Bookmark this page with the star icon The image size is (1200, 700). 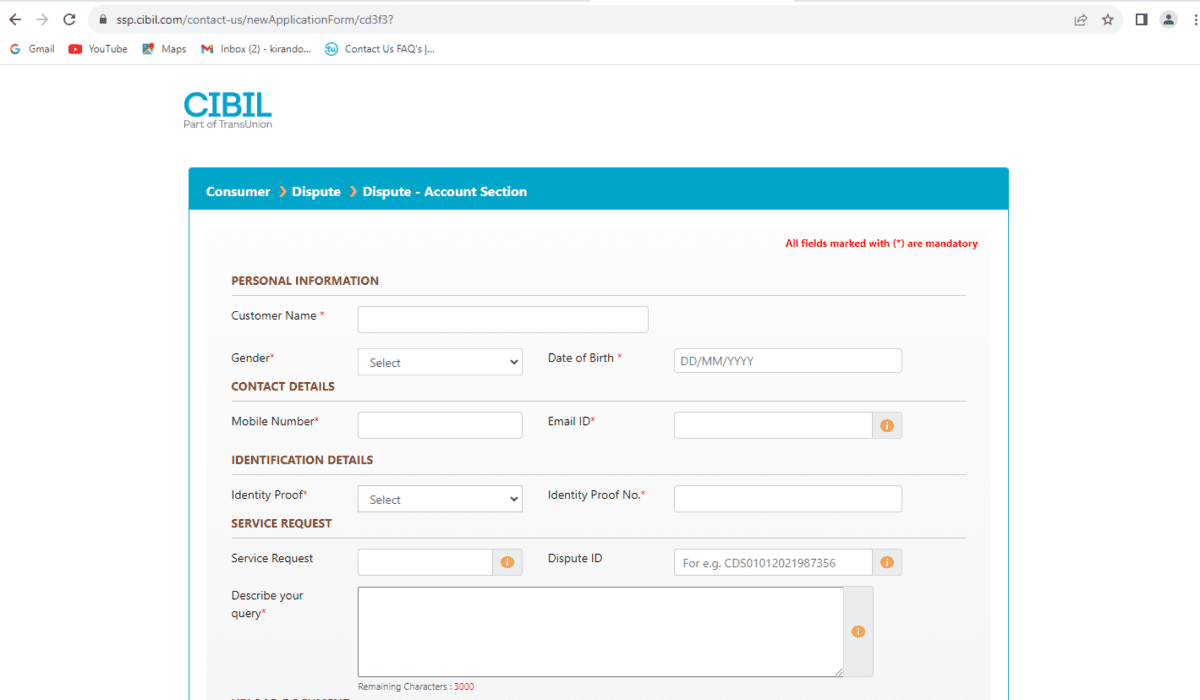click(1108, 19)
